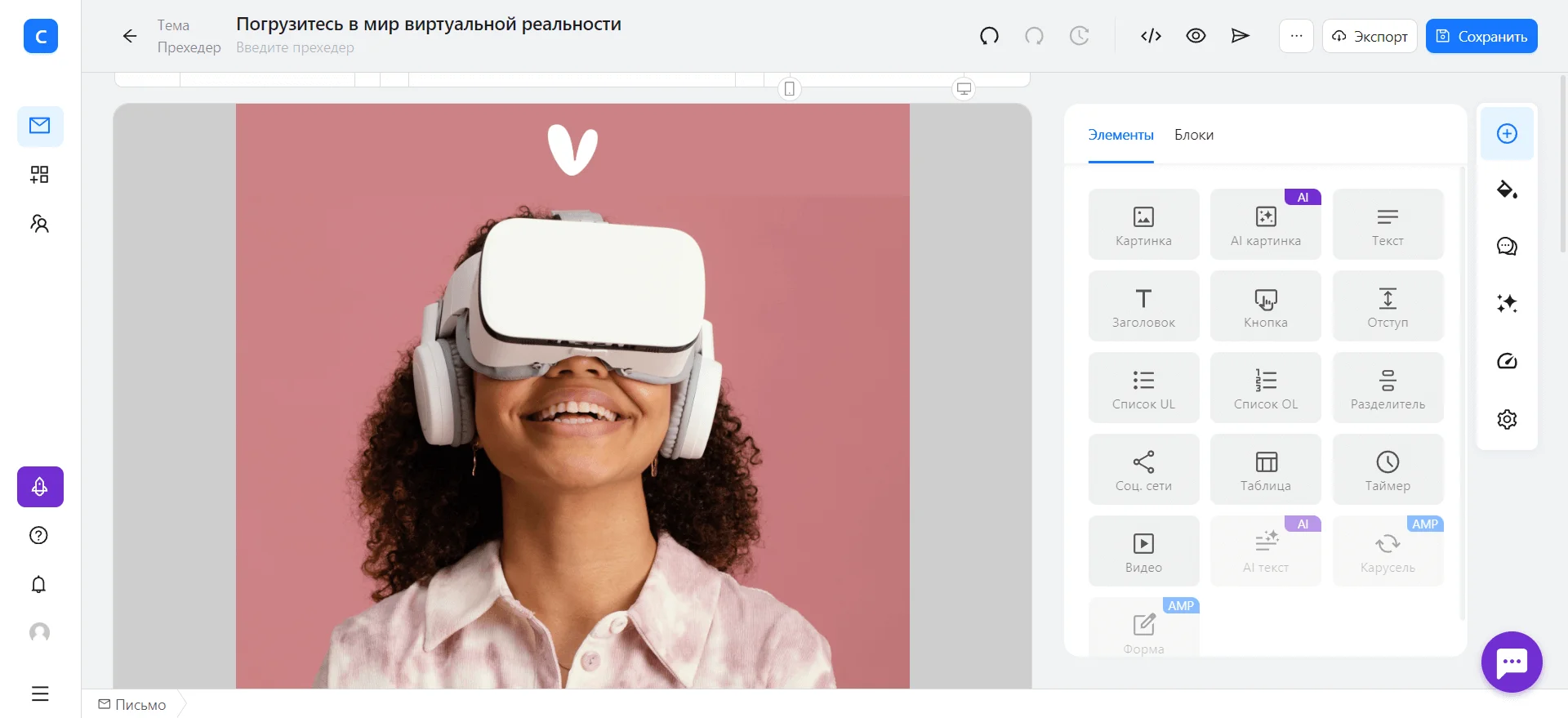This screenshot has width=1568, height=718.
Task: Select the Таймер element
Action: (x=1387, y=470)
